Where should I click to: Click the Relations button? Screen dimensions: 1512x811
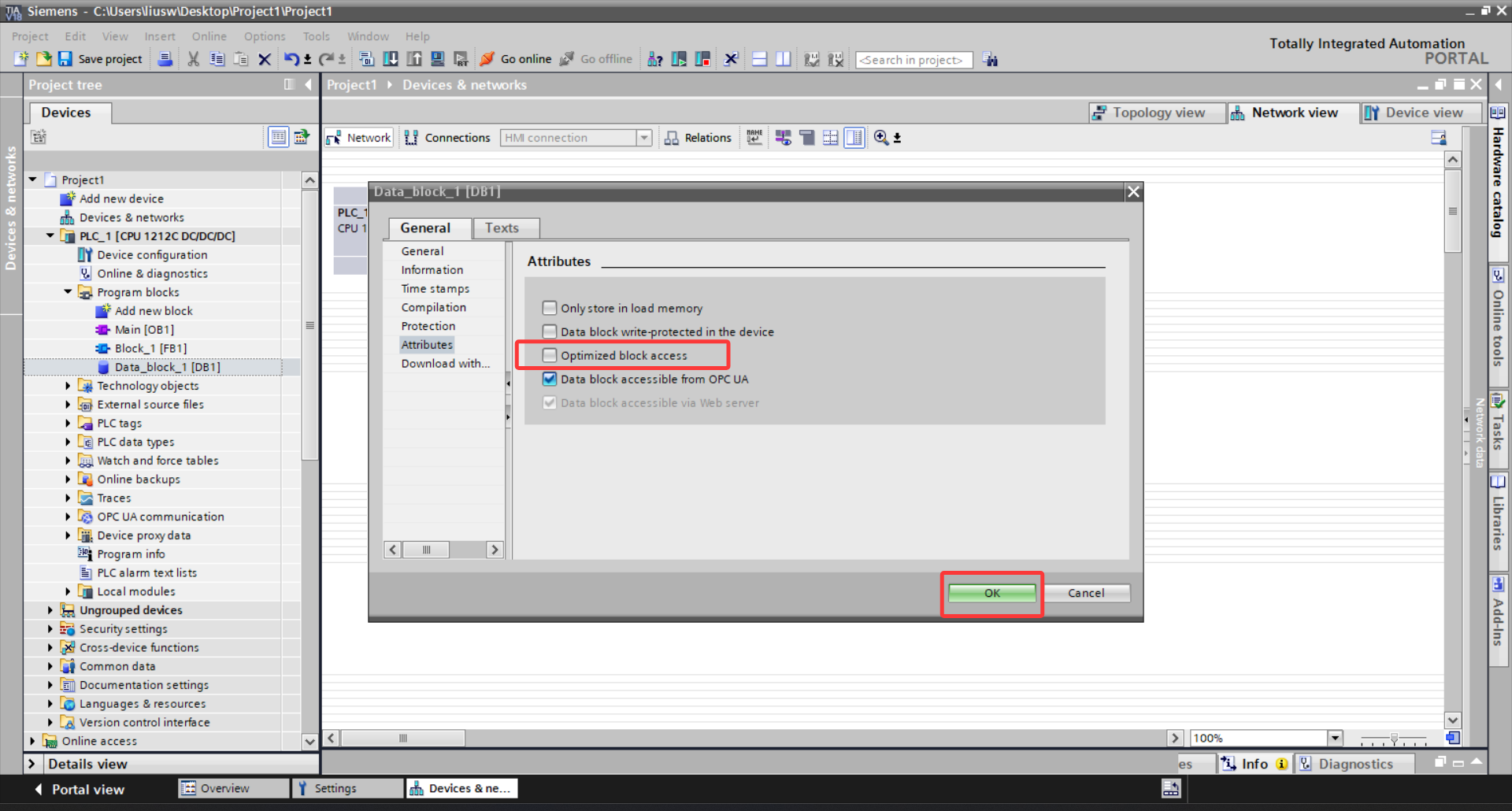pos(698,138)
